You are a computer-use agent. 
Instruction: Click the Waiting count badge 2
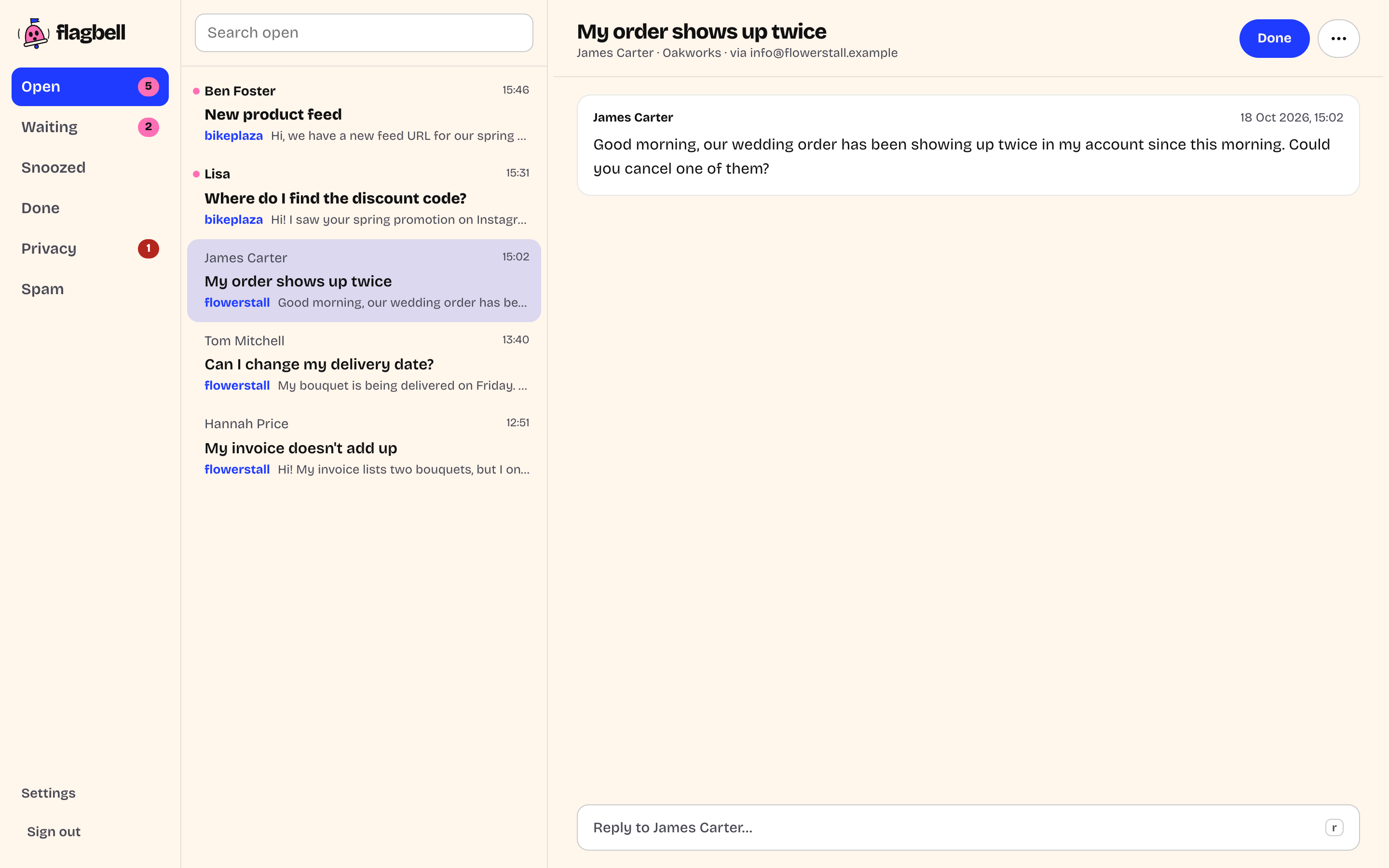pyautogui.click(x=148, y=127)
